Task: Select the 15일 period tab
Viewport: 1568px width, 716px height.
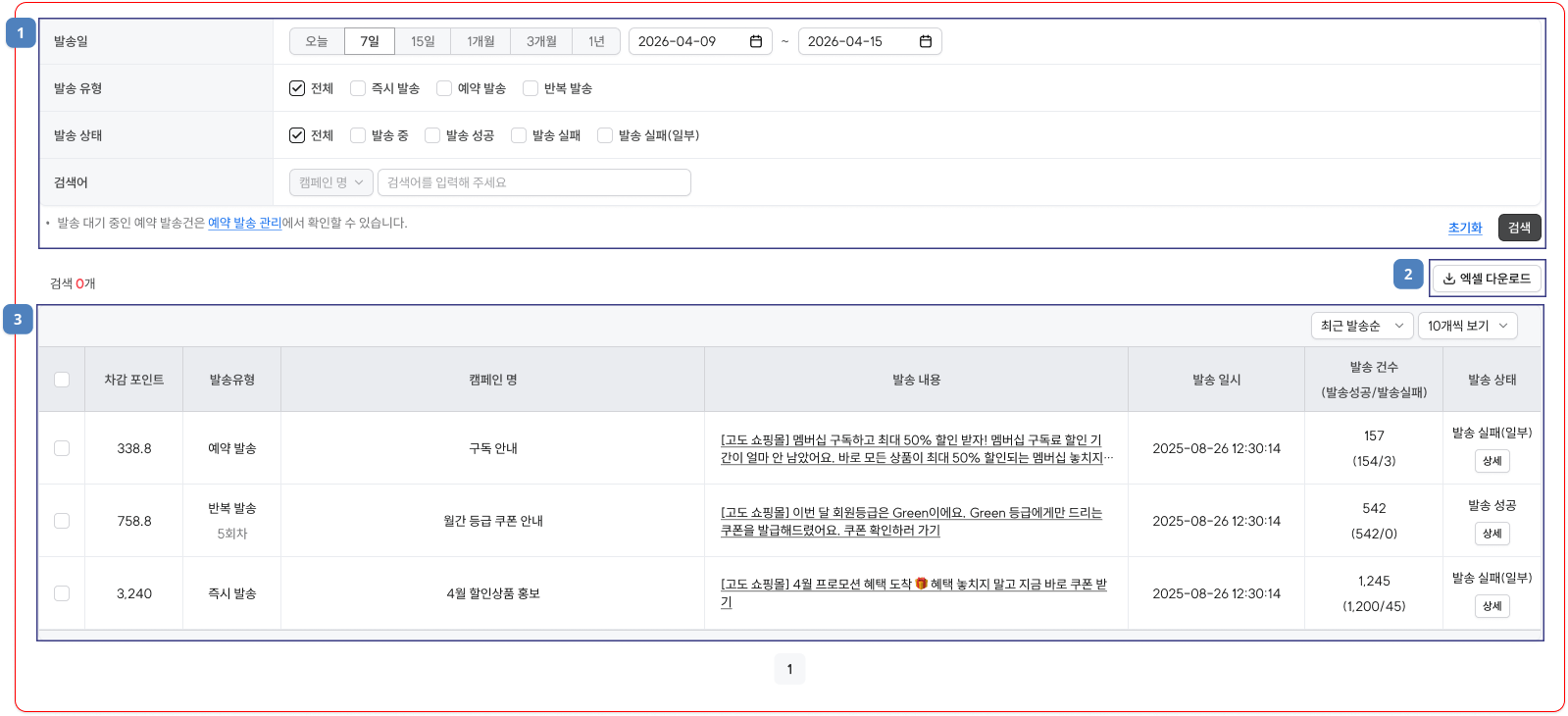Action: 423,41
